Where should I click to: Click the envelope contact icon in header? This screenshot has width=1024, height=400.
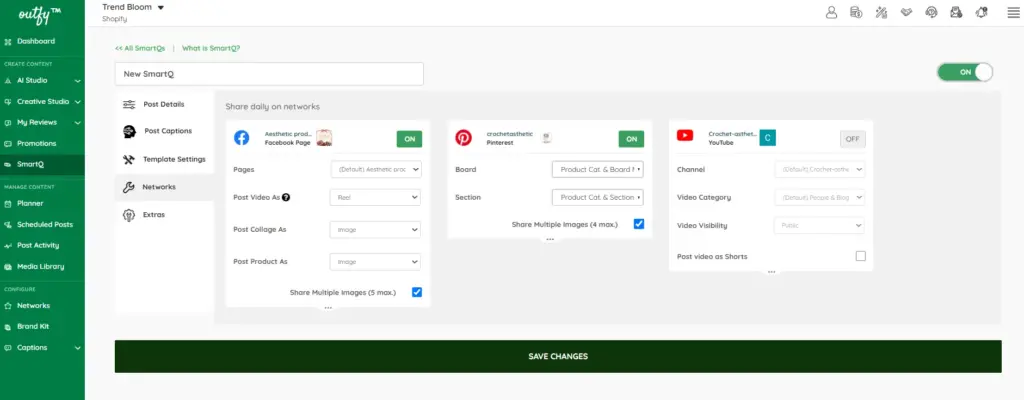click(x=956, y=12)
